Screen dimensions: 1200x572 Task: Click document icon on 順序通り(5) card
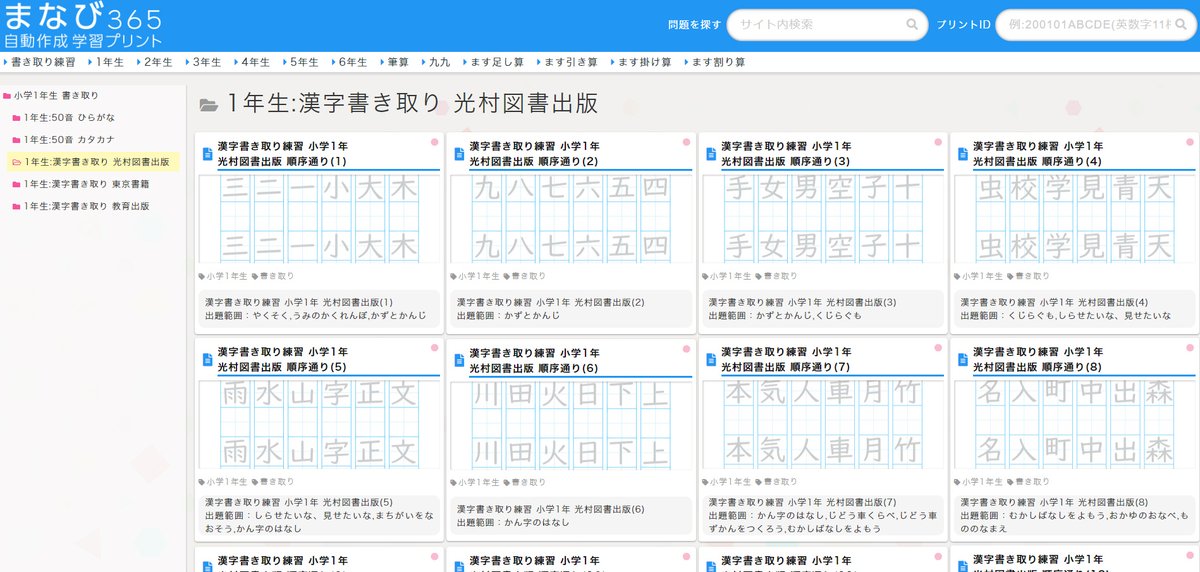pos(208,359)
